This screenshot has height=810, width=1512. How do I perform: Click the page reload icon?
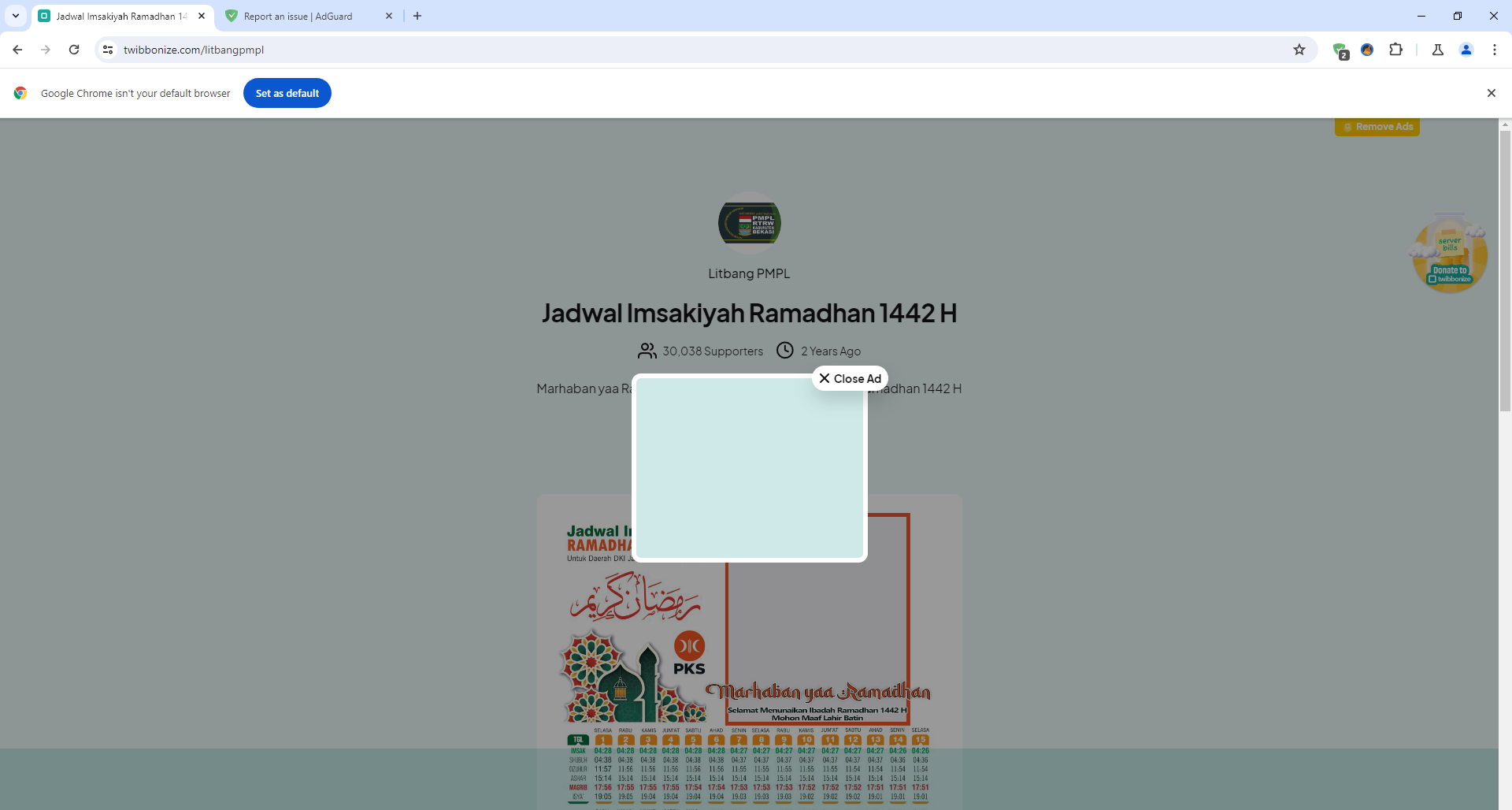(x=73, y=49)
